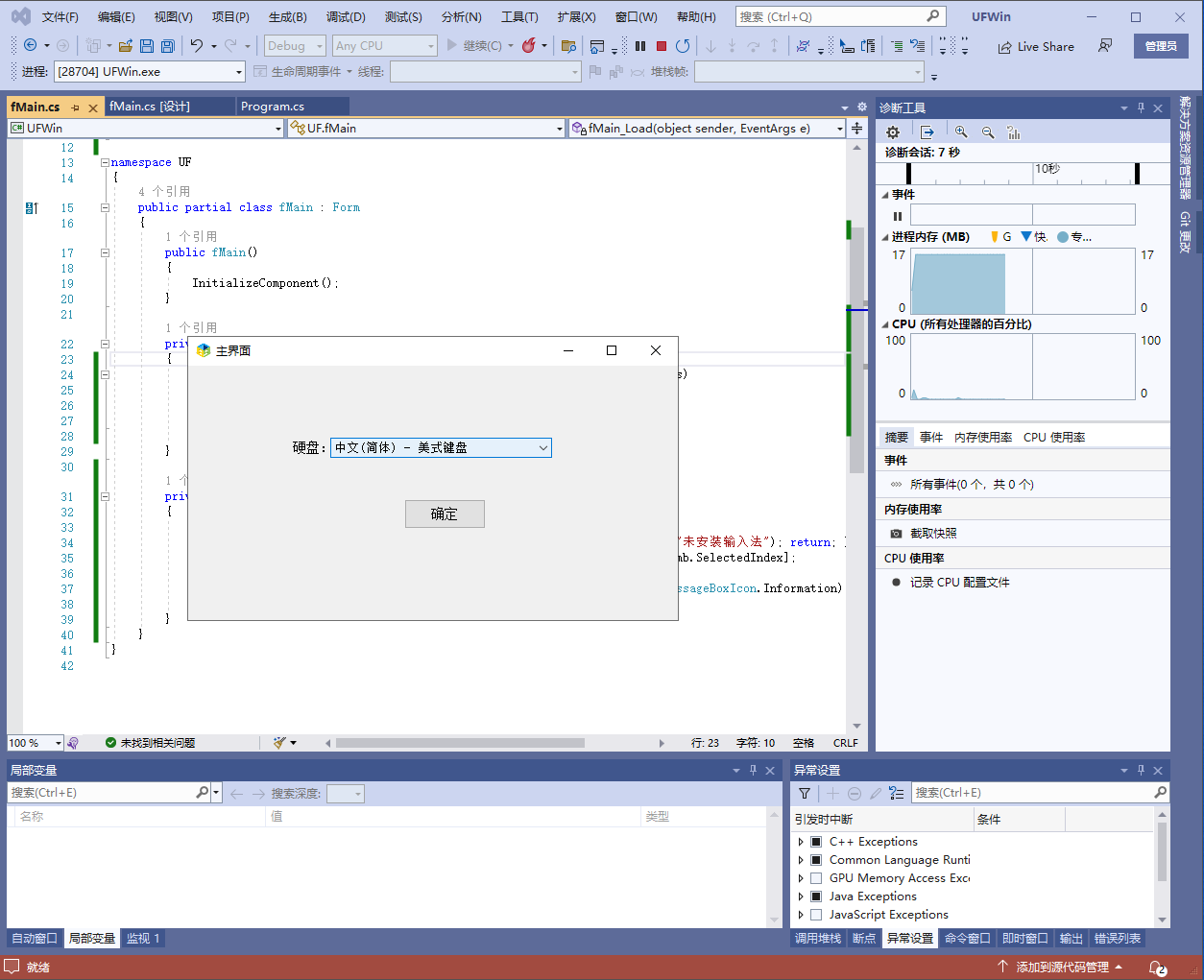This screenshot has width=1204, height=980.
Task: Click the Live Share button
Action: [1036, 46]
